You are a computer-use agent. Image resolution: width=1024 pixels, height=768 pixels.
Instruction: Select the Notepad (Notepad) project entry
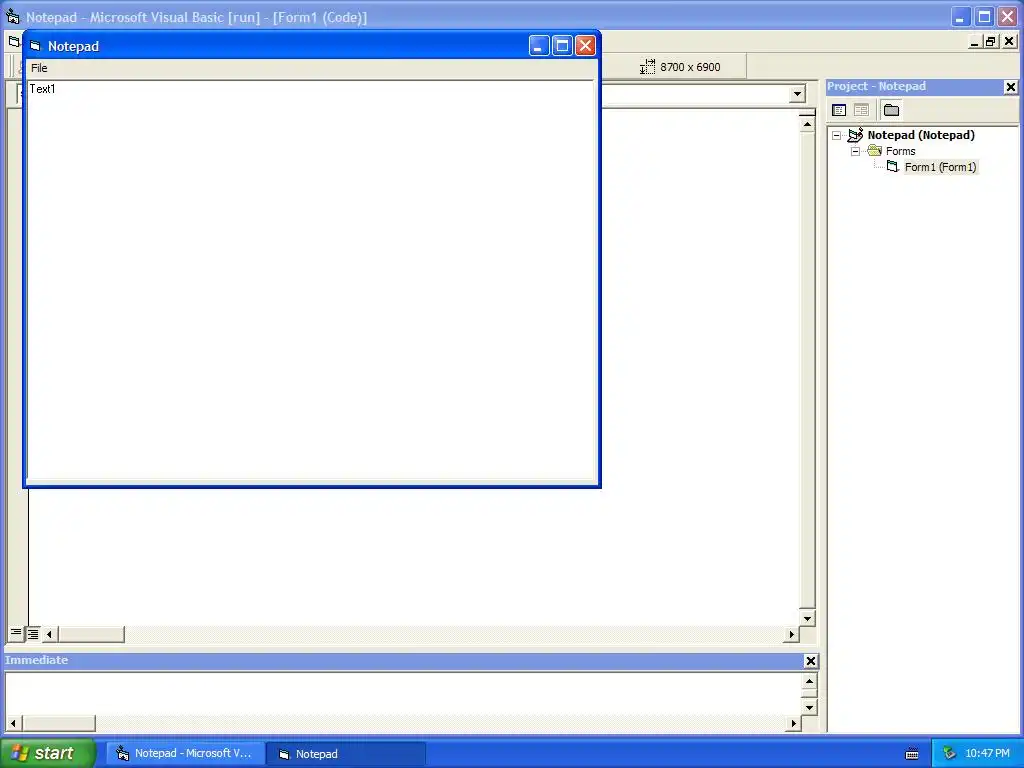tap(921, 135)
